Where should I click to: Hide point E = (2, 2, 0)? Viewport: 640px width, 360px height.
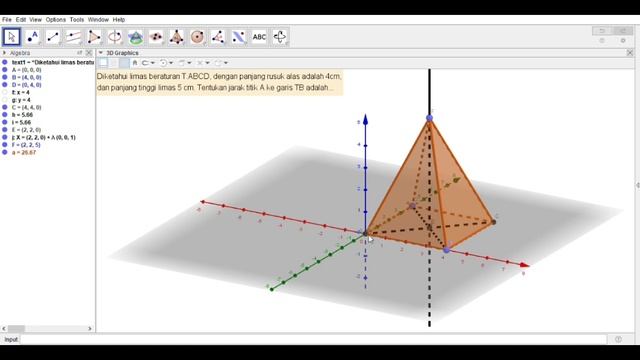[x=5, y=130]
